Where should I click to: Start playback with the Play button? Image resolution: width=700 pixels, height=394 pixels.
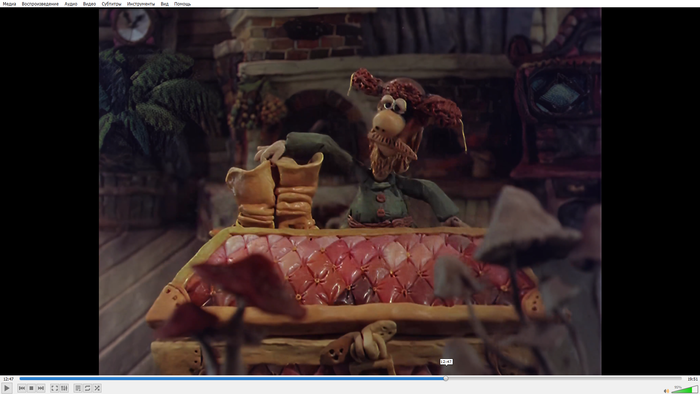[x=7, y=388]
